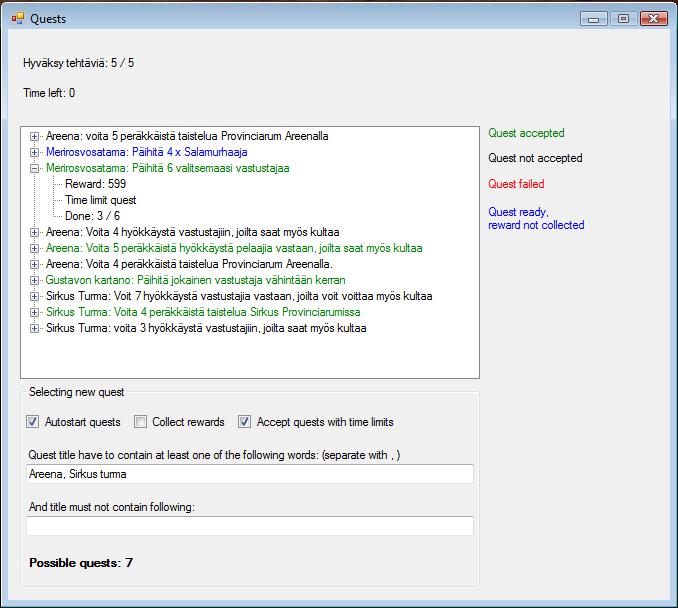Select the Reward: 599 tree item
678x608 pixels.
pyautogui.click(x=102, y=184)
